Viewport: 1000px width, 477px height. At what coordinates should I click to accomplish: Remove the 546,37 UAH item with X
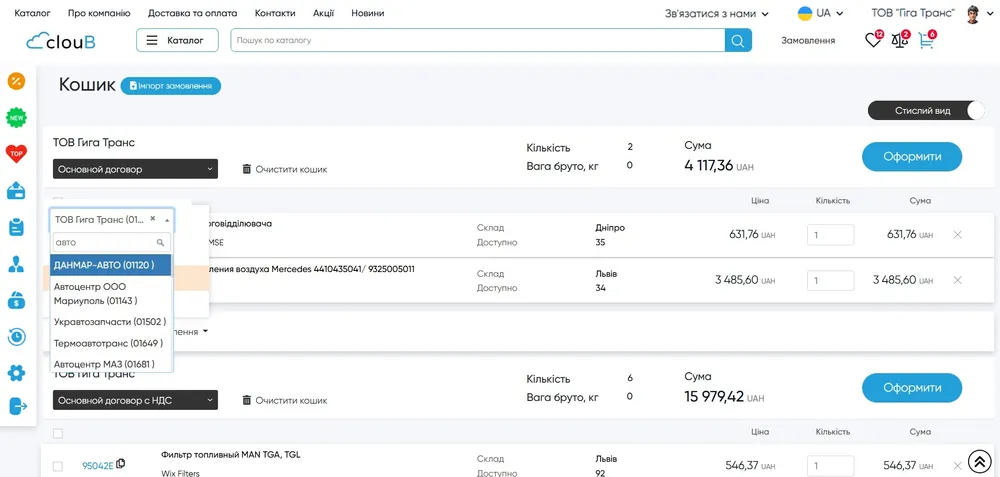coord(957,466)
